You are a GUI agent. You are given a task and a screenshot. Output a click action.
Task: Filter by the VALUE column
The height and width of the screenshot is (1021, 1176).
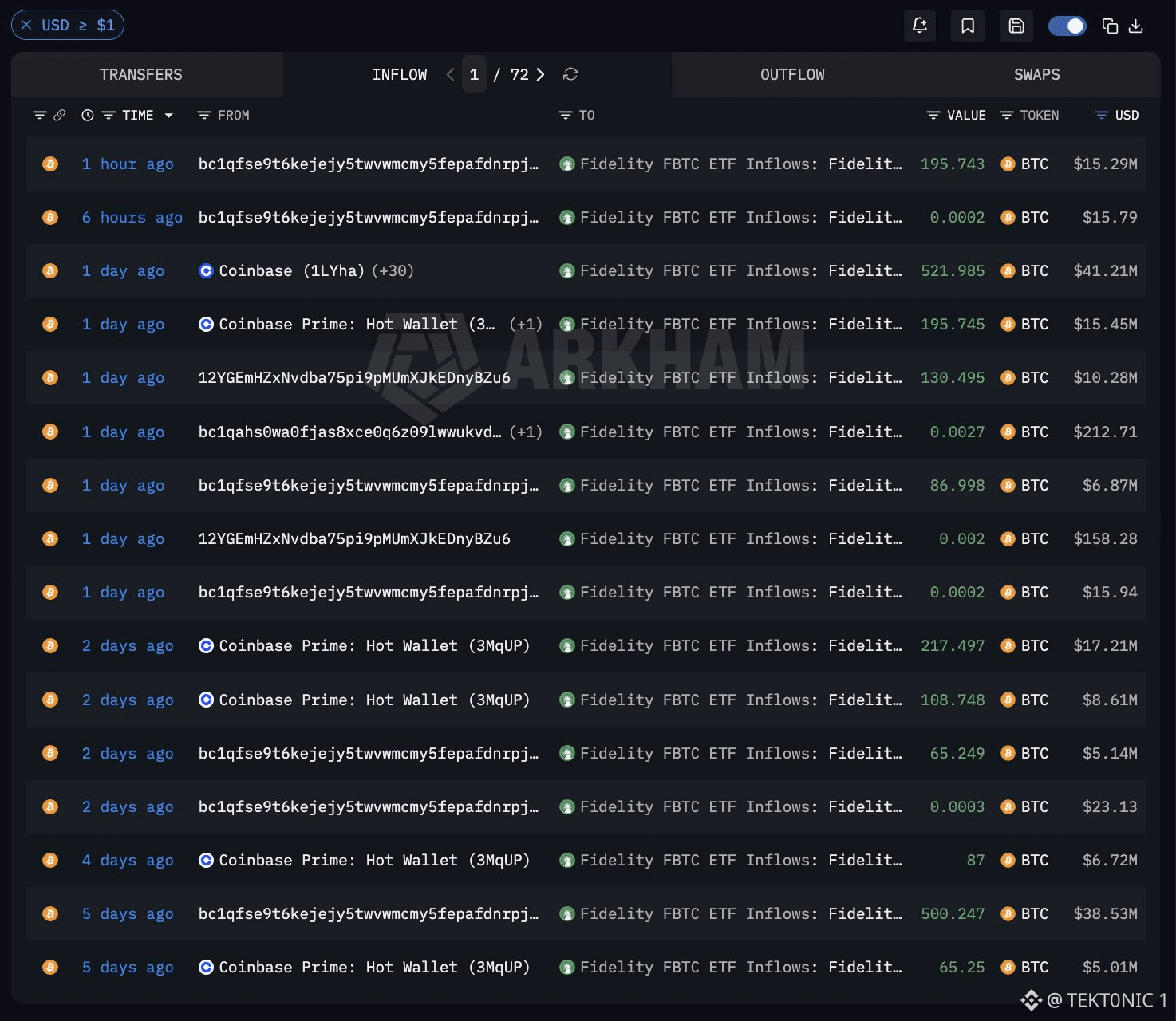tap(933, 116)
